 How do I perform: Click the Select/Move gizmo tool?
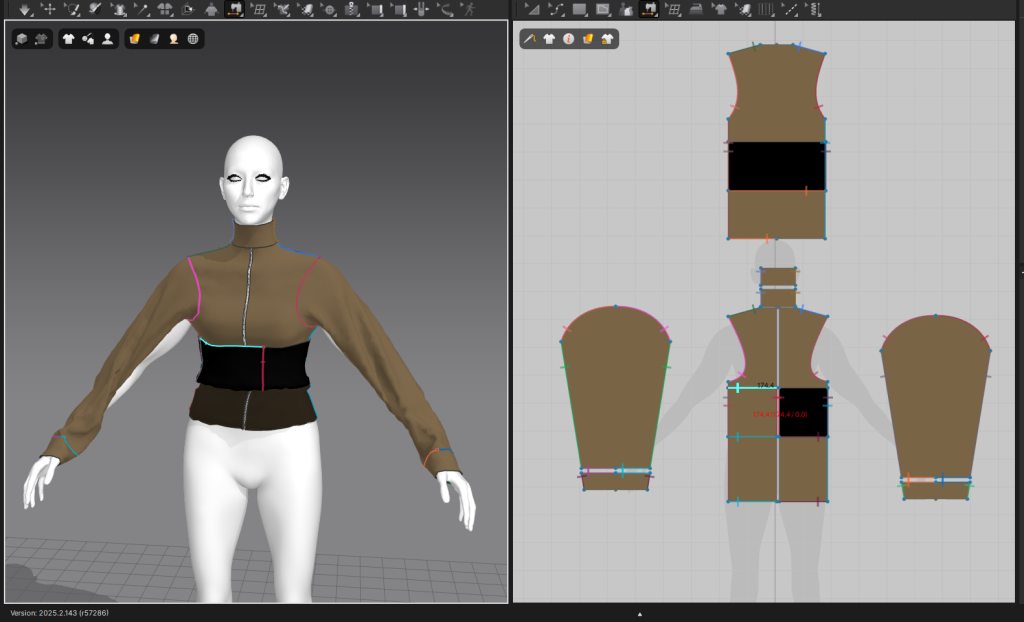pos(48,9)
